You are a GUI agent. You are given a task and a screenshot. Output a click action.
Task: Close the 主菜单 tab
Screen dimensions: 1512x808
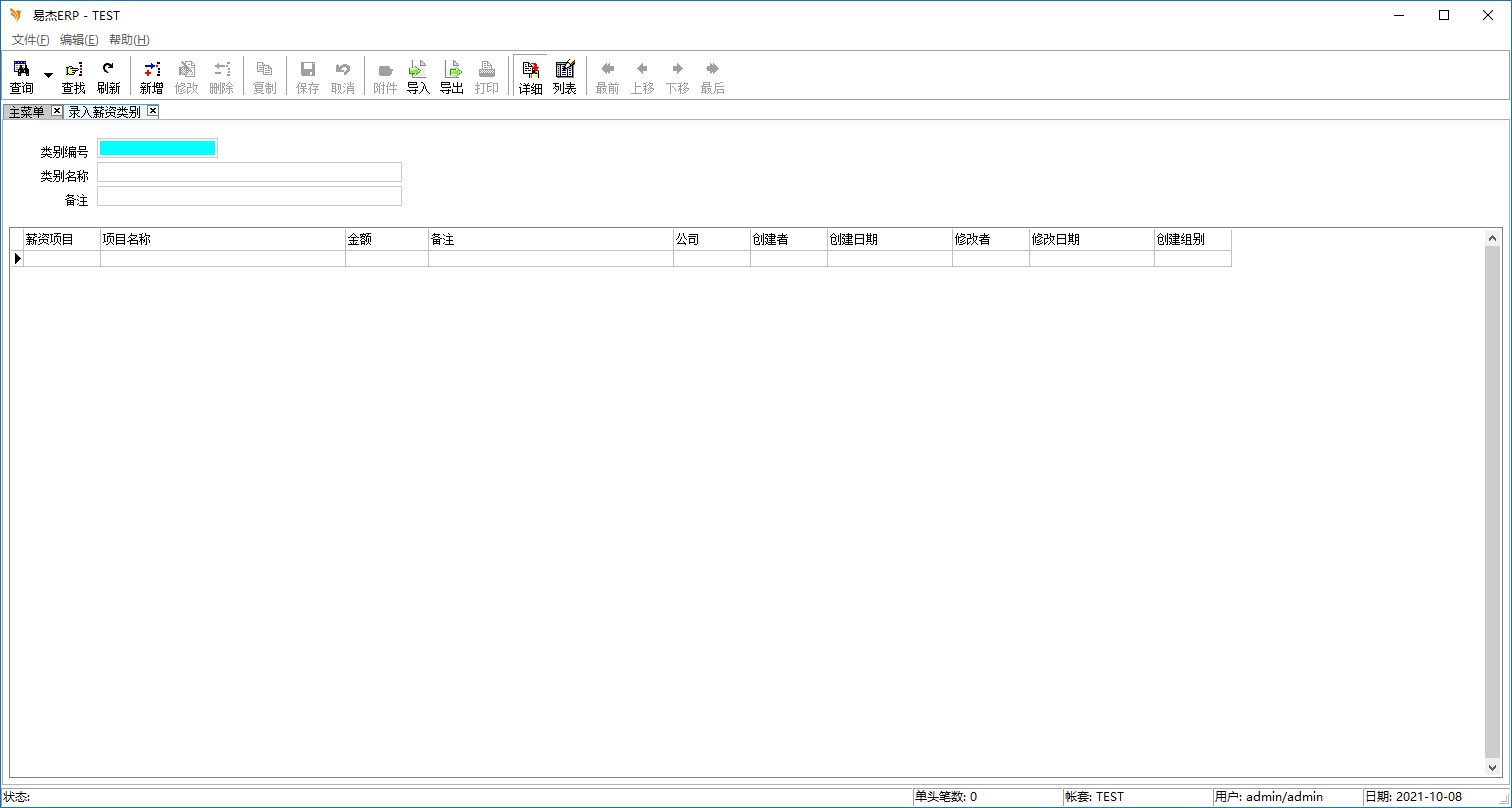coord(57,111)
